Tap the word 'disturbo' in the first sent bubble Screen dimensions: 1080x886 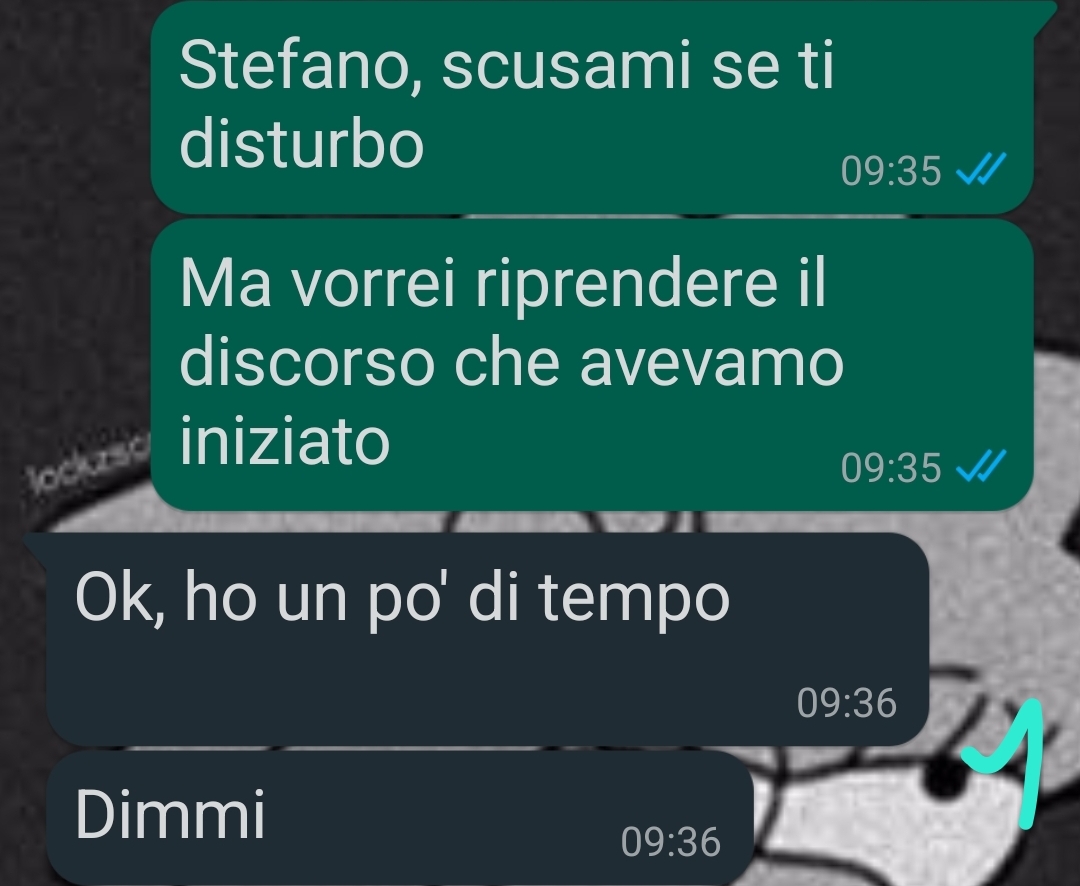tap(301, 144)
